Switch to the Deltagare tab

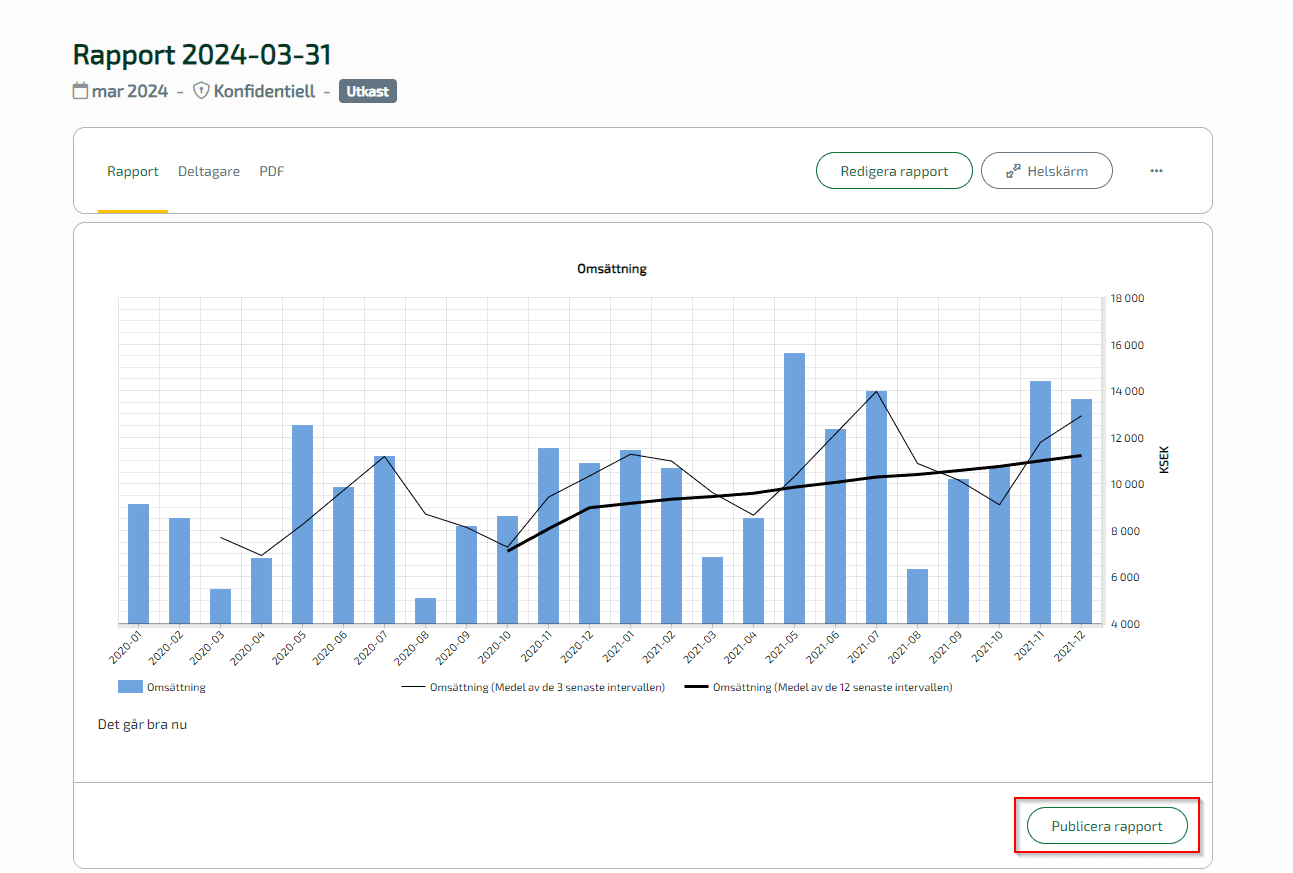209,171
